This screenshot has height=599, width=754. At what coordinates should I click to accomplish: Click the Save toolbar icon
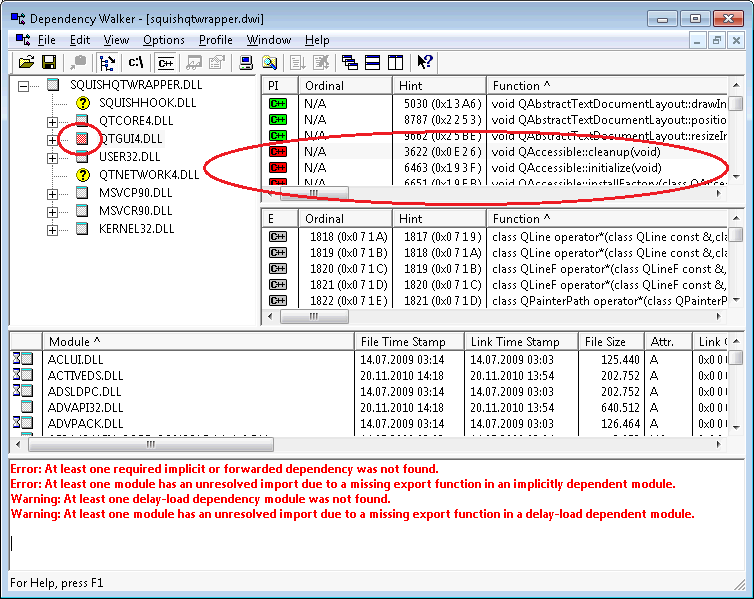[48, 63]
